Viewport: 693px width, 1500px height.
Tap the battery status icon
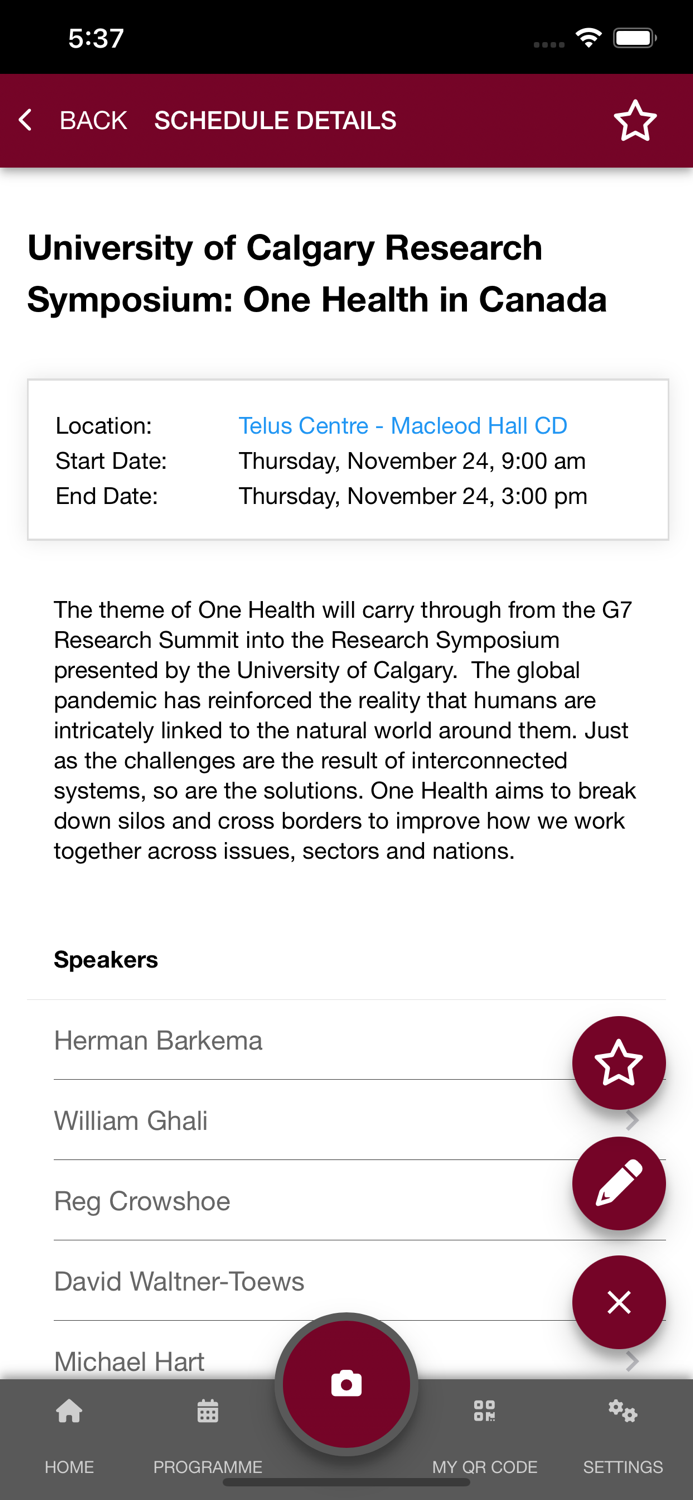coord(635,39)
